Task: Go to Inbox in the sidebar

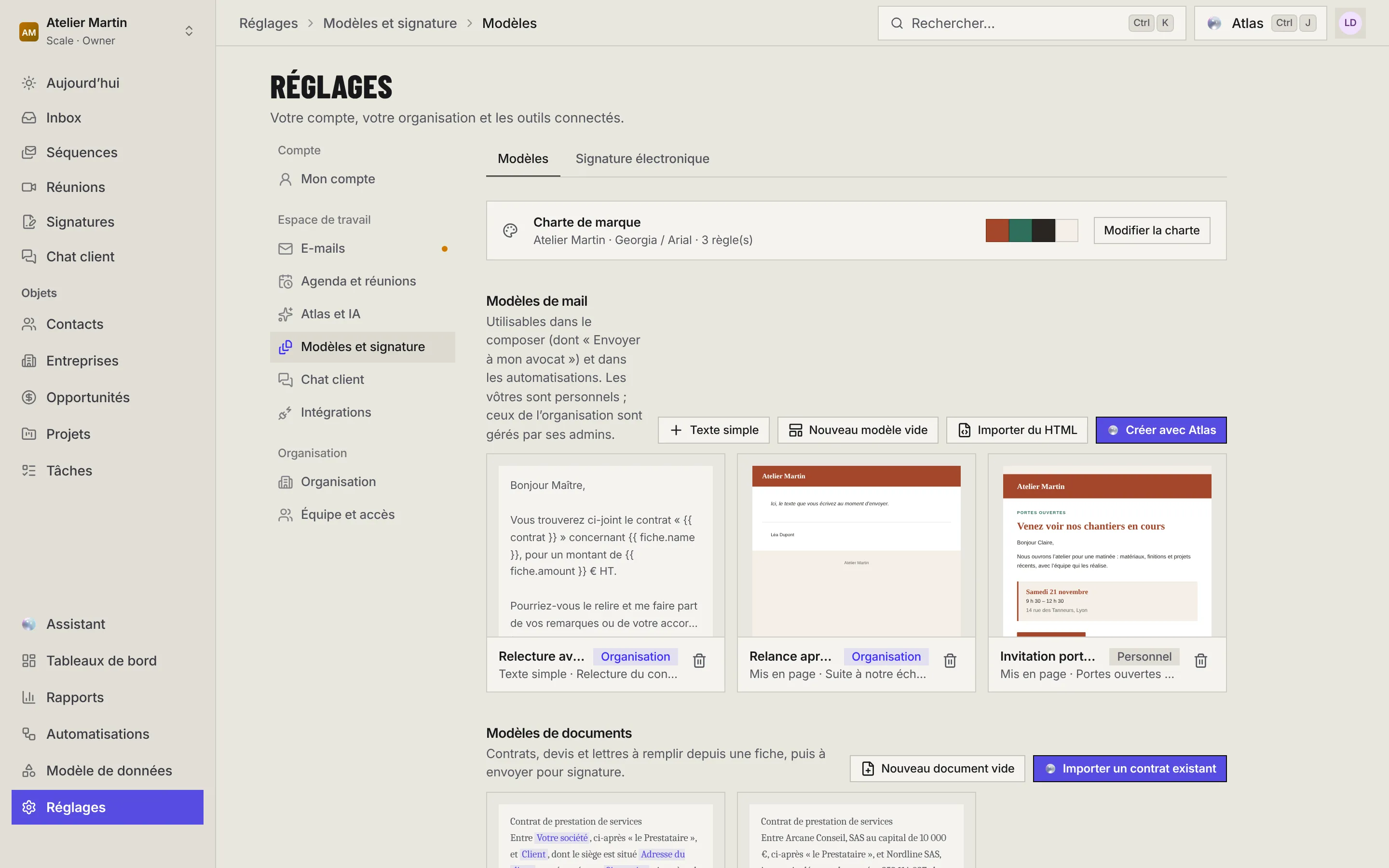Action: [x=108, y=118]
